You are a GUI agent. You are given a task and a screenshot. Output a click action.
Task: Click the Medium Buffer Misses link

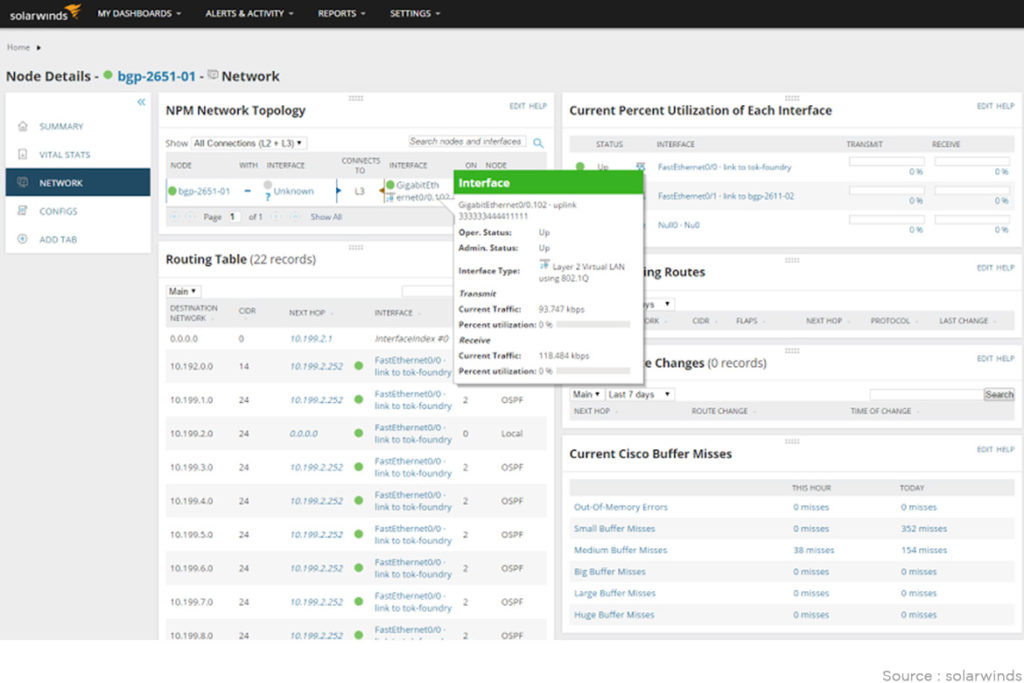point(620,550)
